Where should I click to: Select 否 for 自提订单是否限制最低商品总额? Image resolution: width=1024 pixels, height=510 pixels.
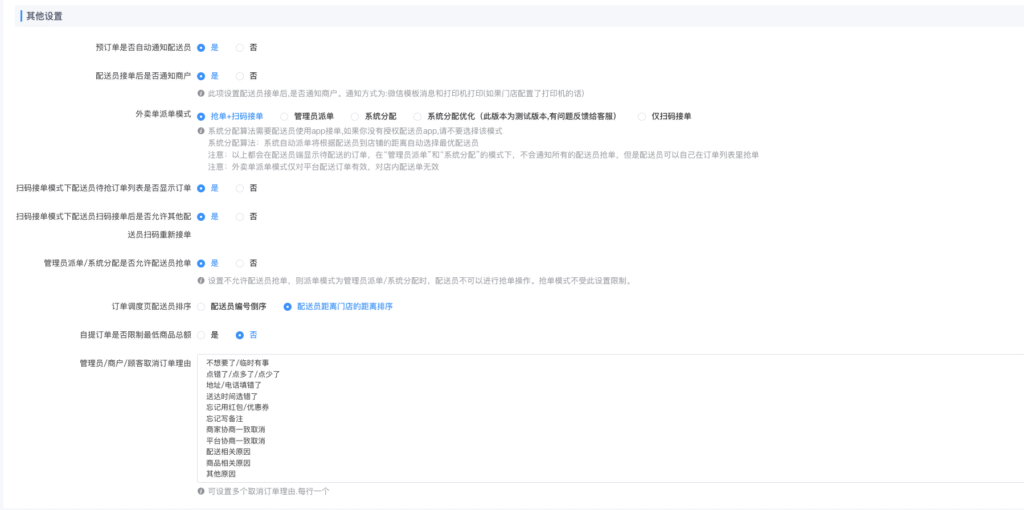coord(240,335)
